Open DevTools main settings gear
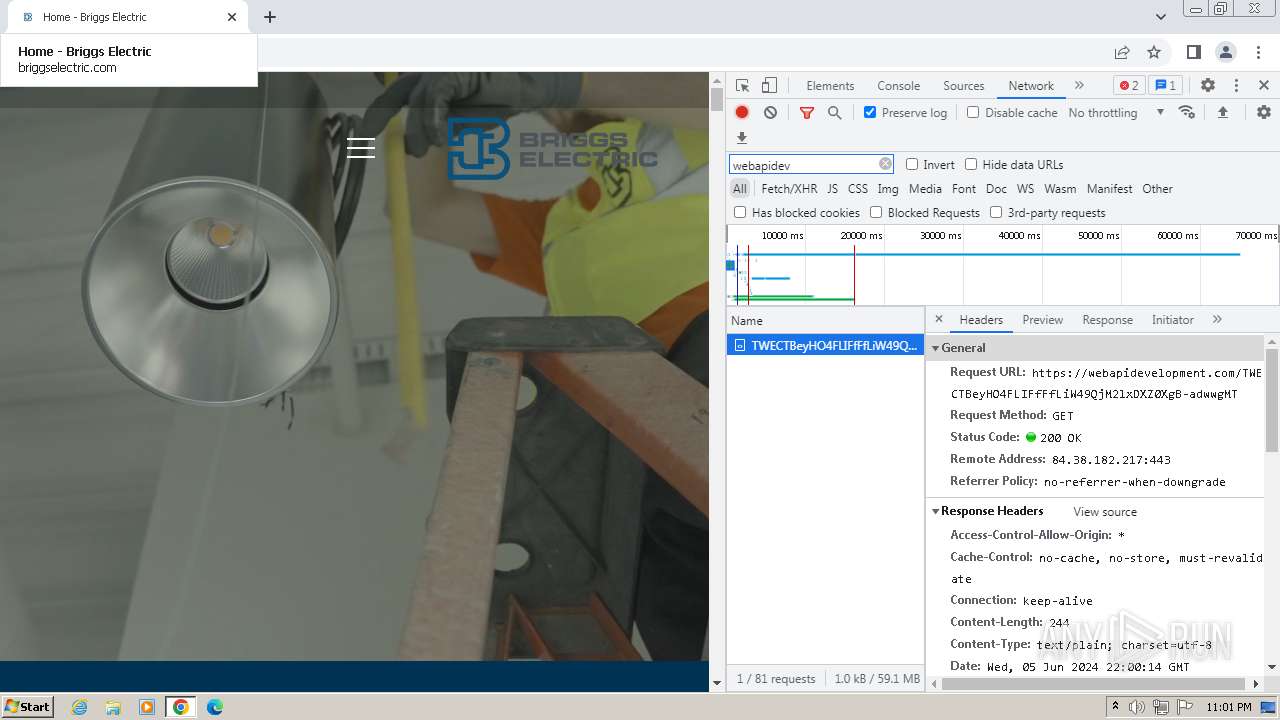The image size is (1280, 720). click(1207, 85)
